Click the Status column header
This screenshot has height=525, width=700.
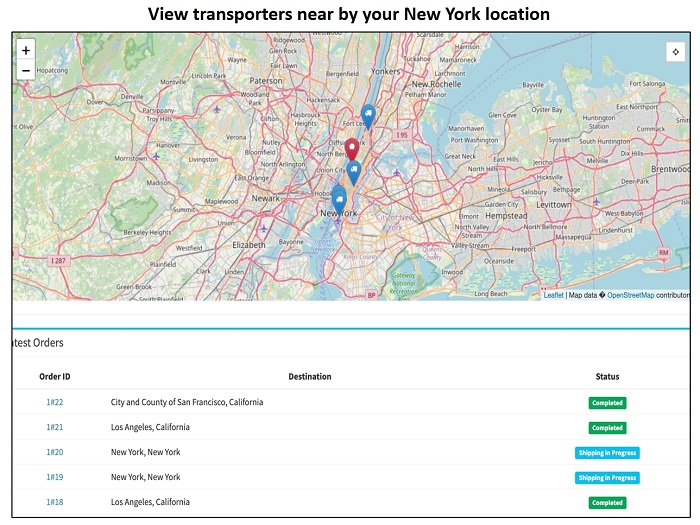point(607,377)
